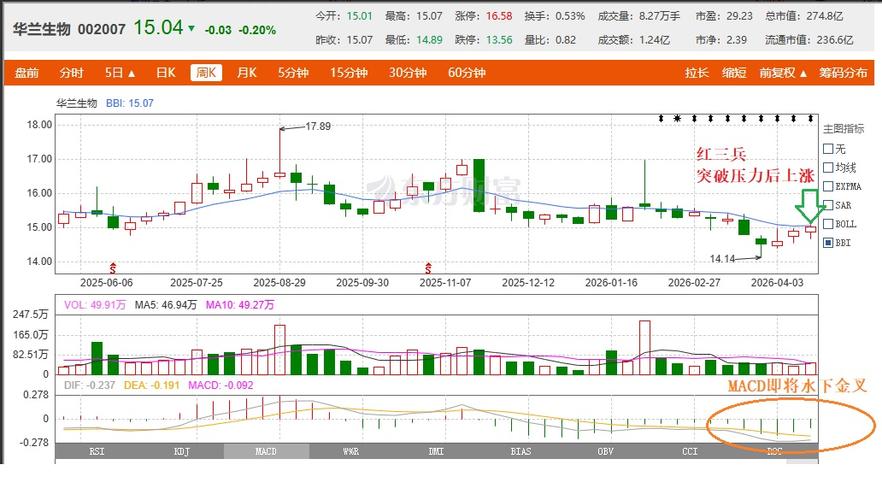Select the MACD sub-indicator tab

266,451
